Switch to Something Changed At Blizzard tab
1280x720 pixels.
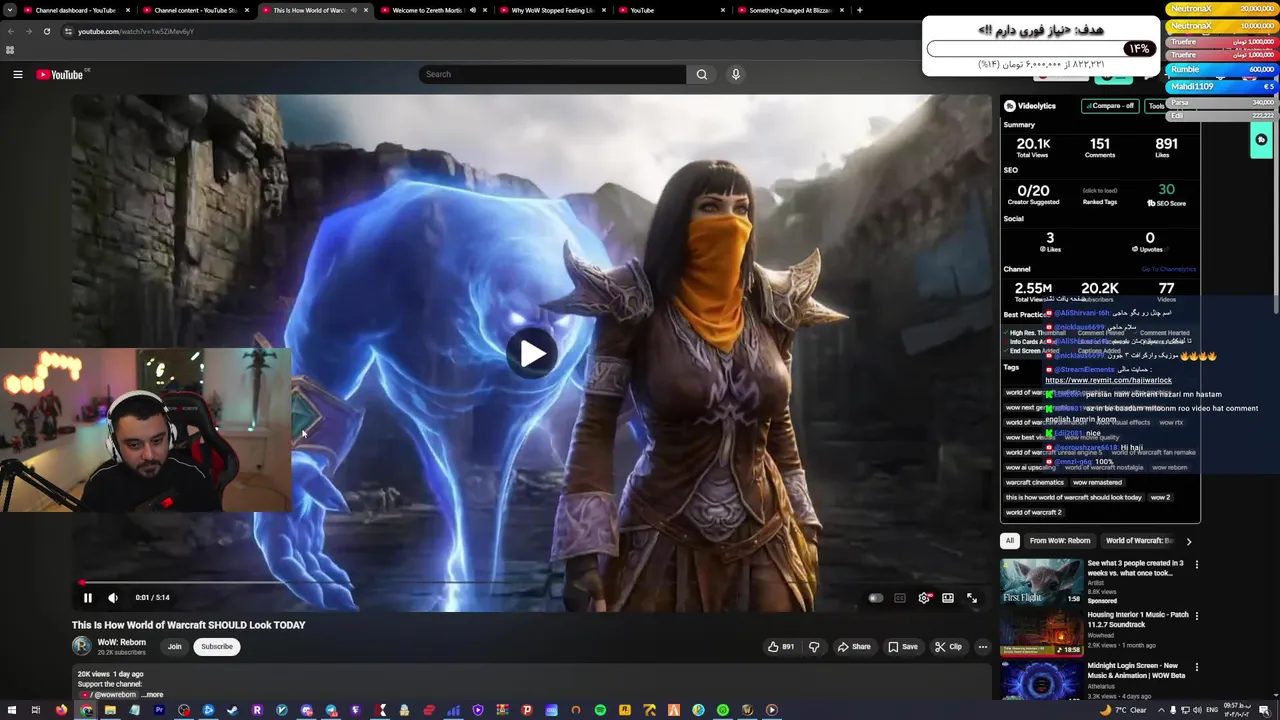[790, 10]
